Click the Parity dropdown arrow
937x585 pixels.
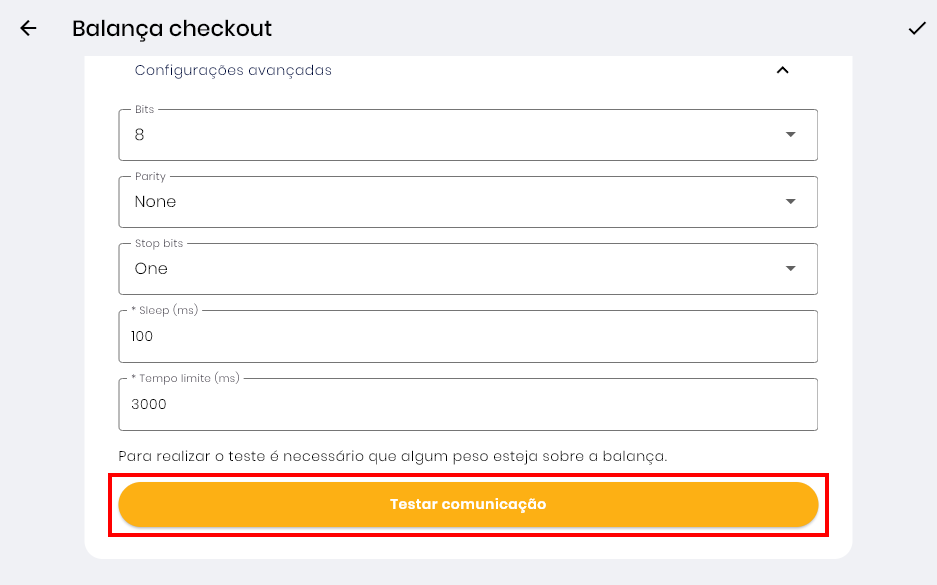[x=790, y=201]
